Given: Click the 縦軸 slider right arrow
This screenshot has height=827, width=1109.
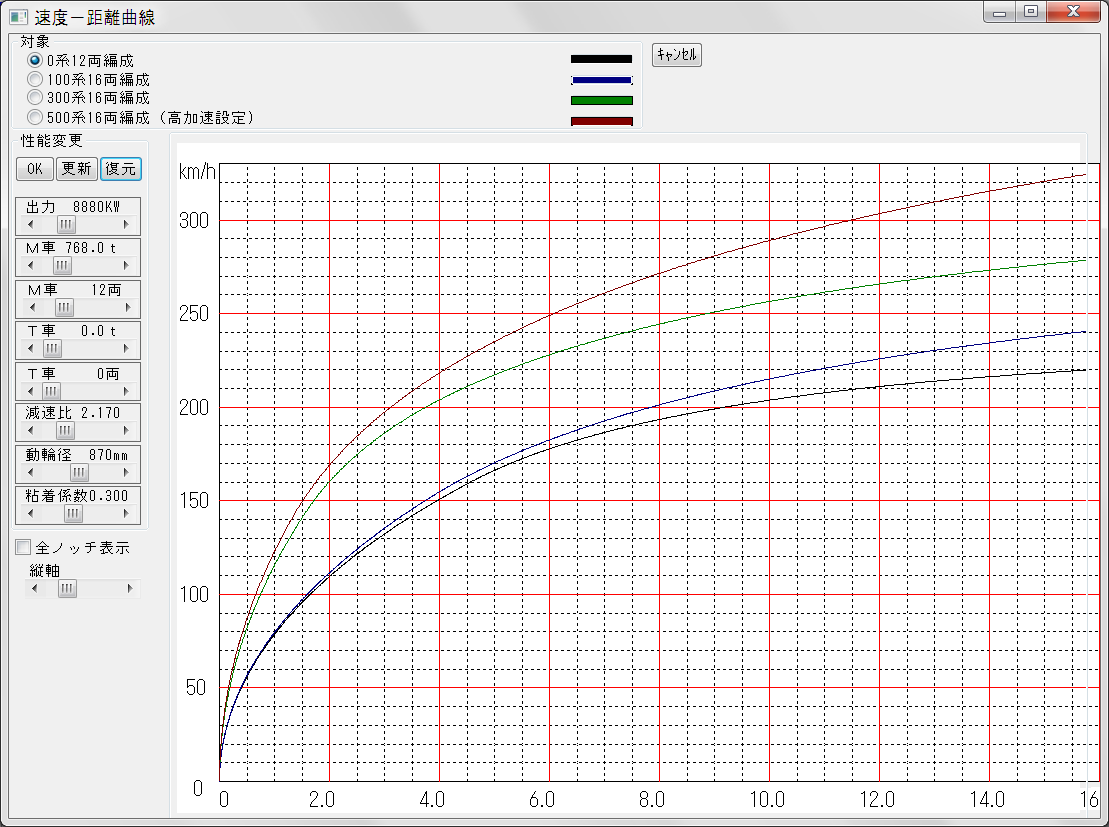Looking at the screenshot, I should click(129, 589).
